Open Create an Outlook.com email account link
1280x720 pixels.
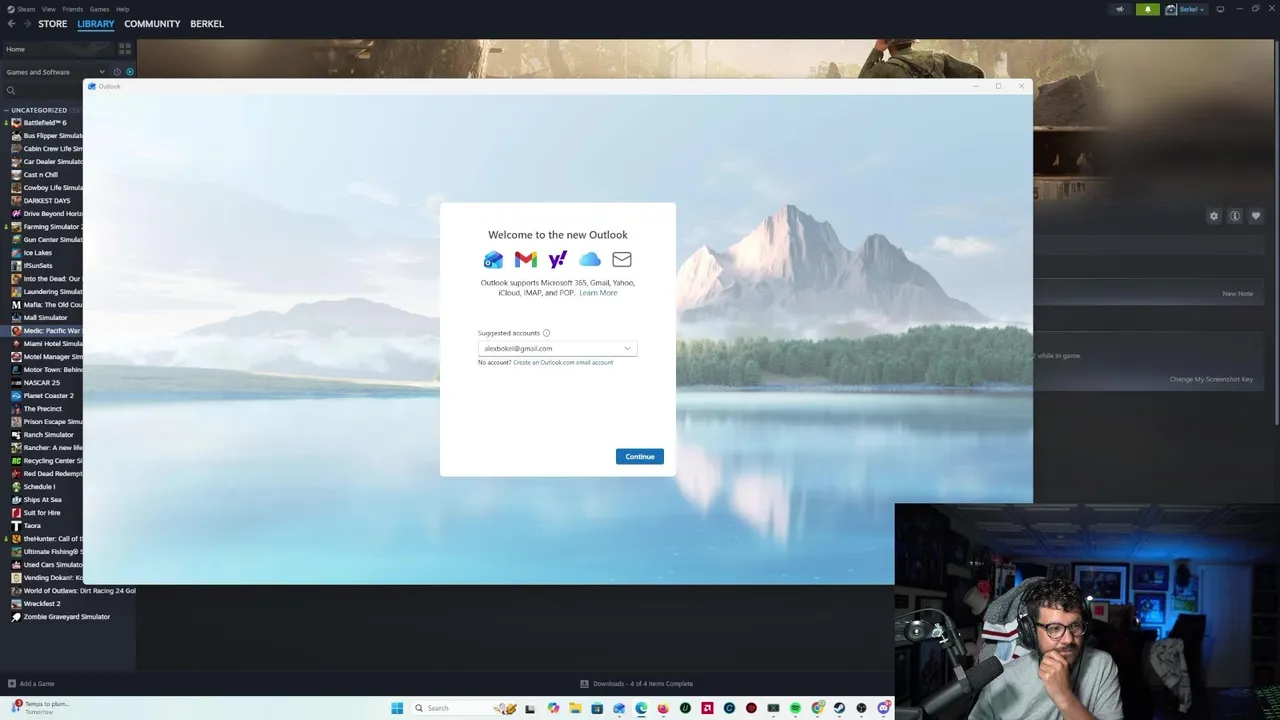[563, 362]
